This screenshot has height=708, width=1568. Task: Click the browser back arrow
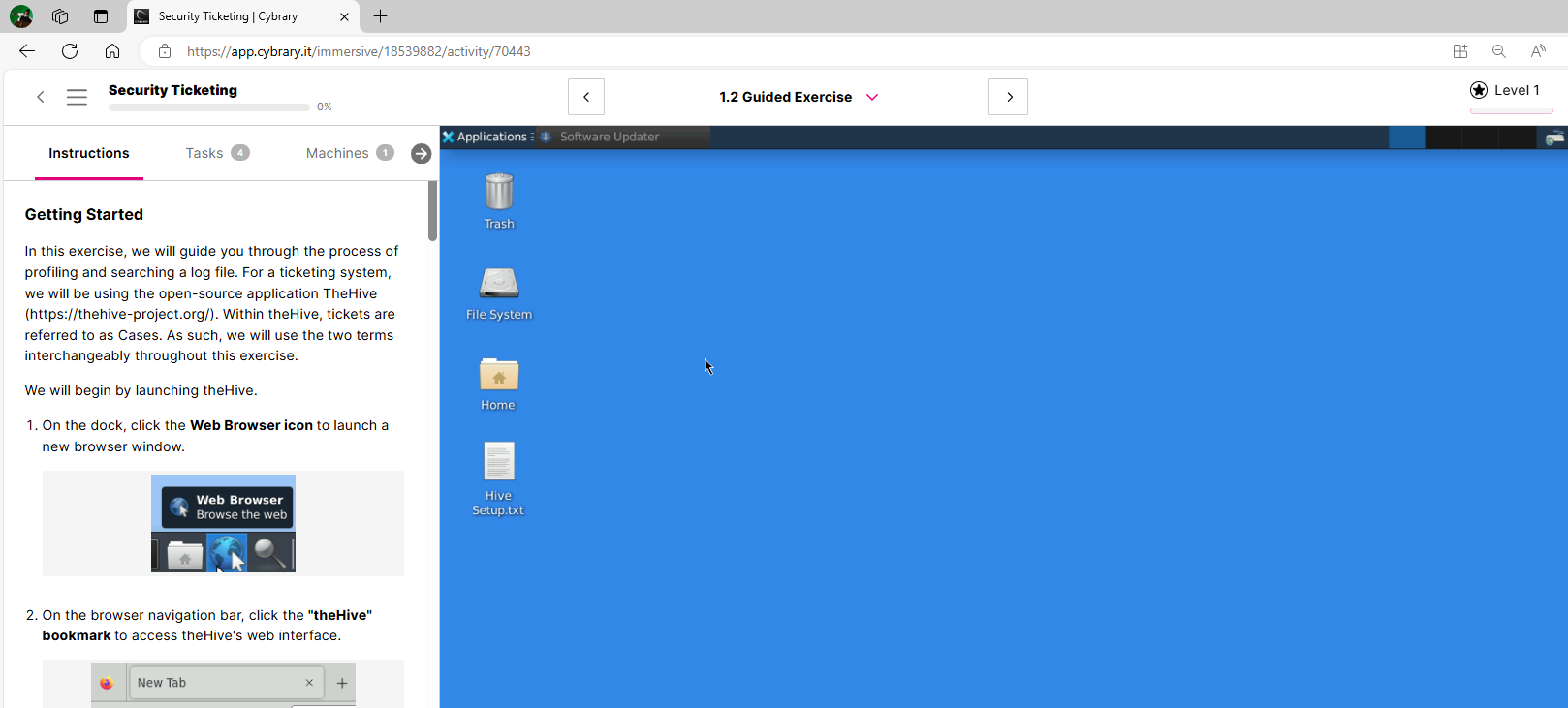[27, 51]
